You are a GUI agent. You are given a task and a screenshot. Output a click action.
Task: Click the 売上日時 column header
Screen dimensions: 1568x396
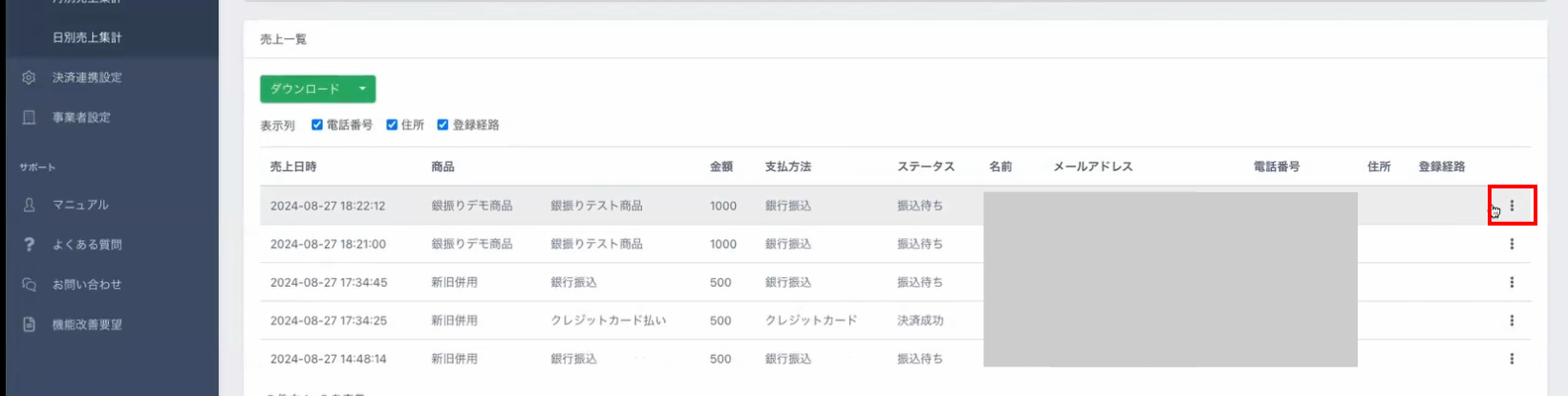tap(293, 166)
